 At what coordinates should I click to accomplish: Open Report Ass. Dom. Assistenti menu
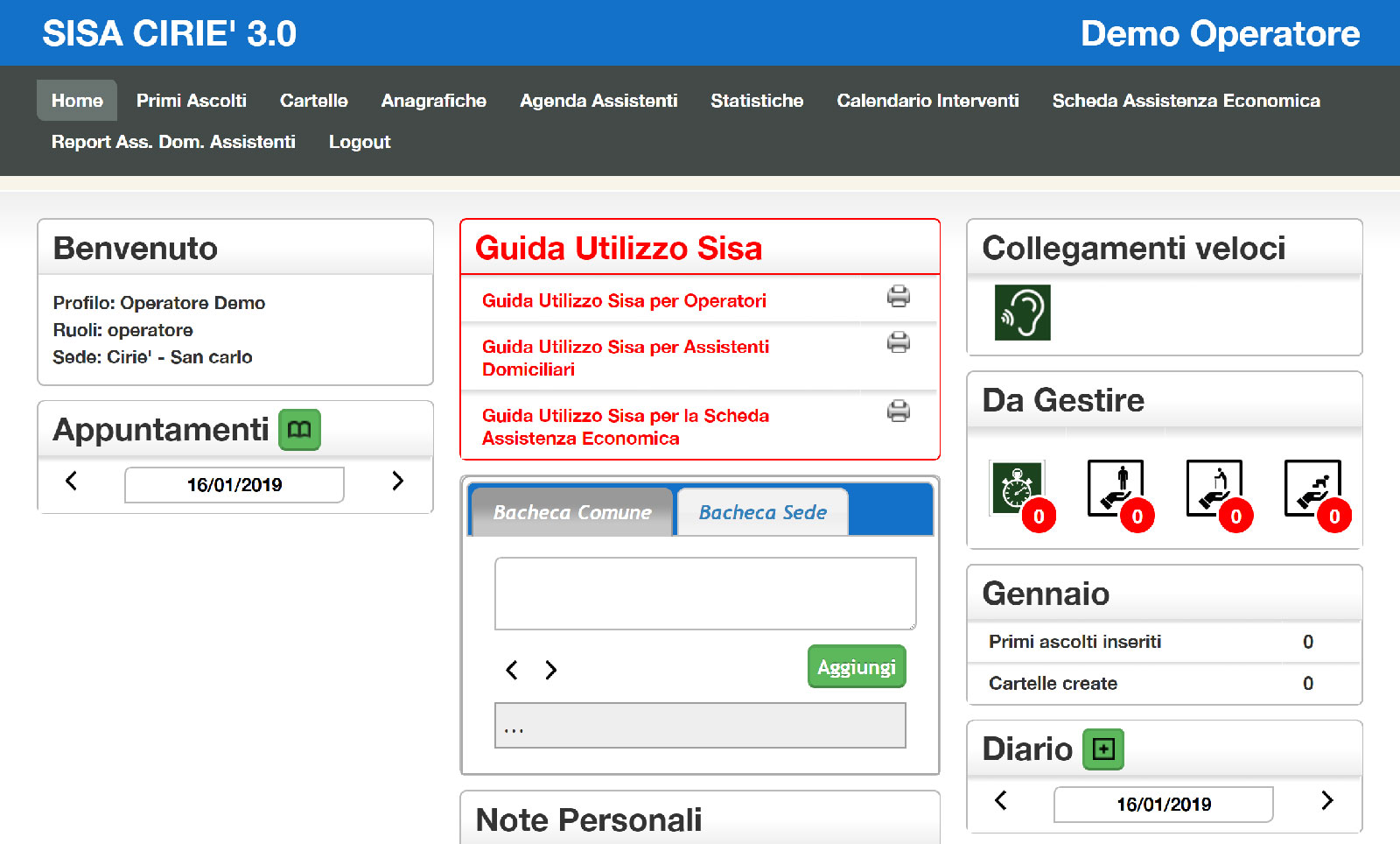coord(173,142)
